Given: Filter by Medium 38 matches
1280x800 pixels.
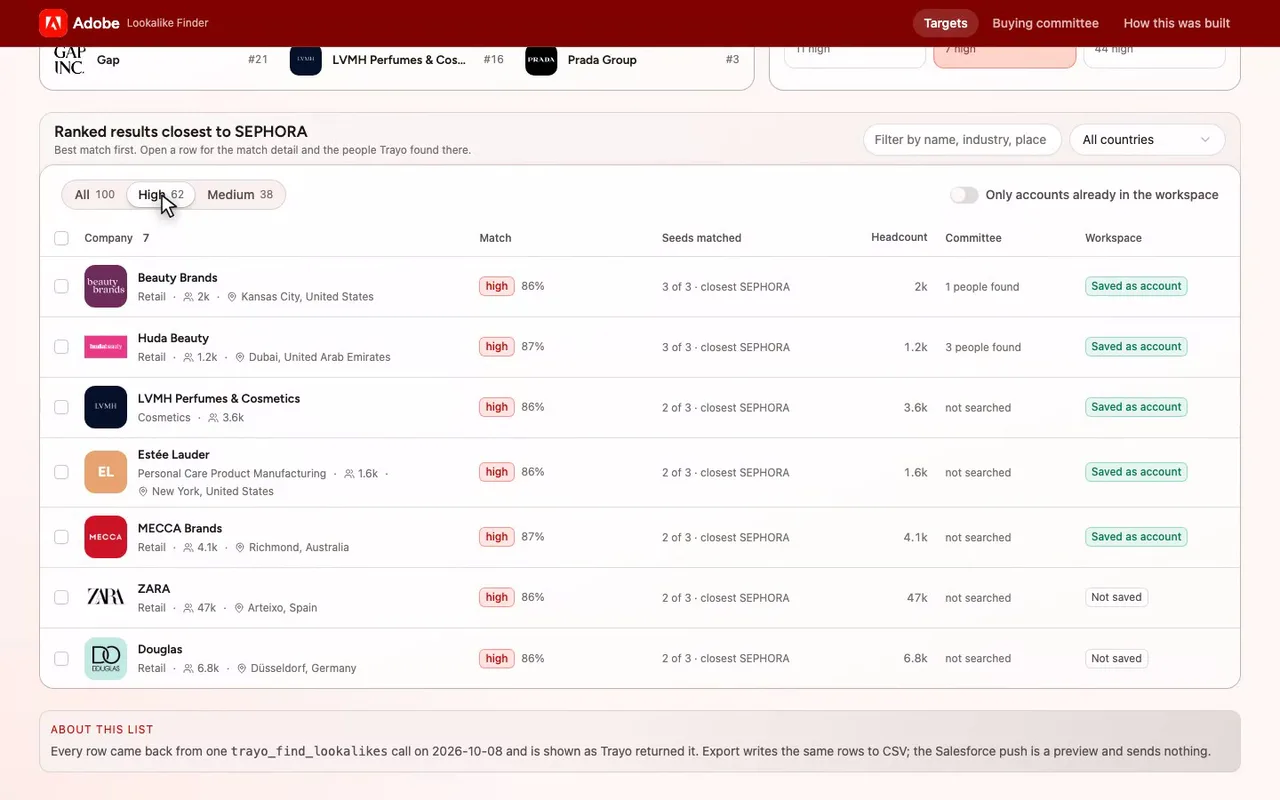Looking at the screenshot, I should coord(240,195).
